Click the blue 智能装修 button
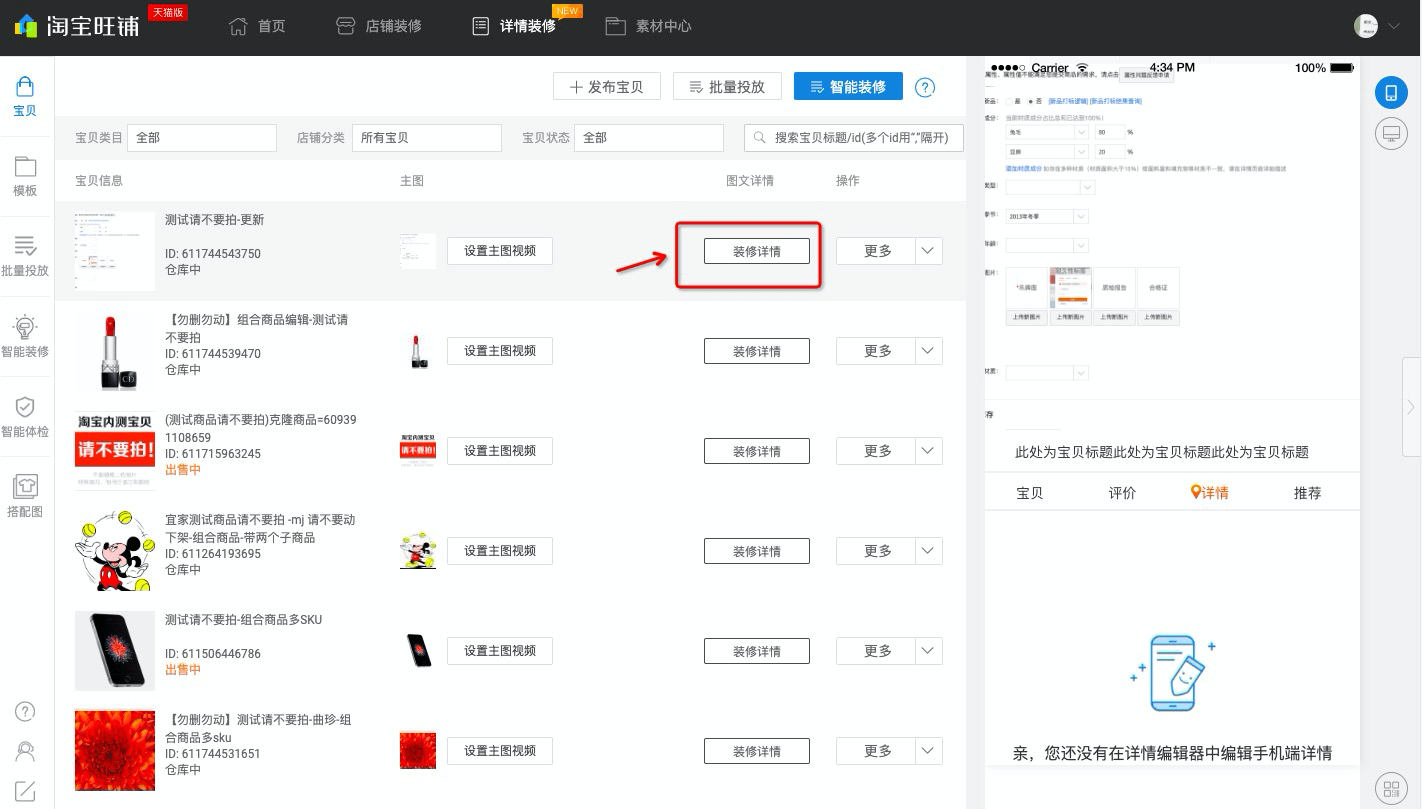 point(848,87)
